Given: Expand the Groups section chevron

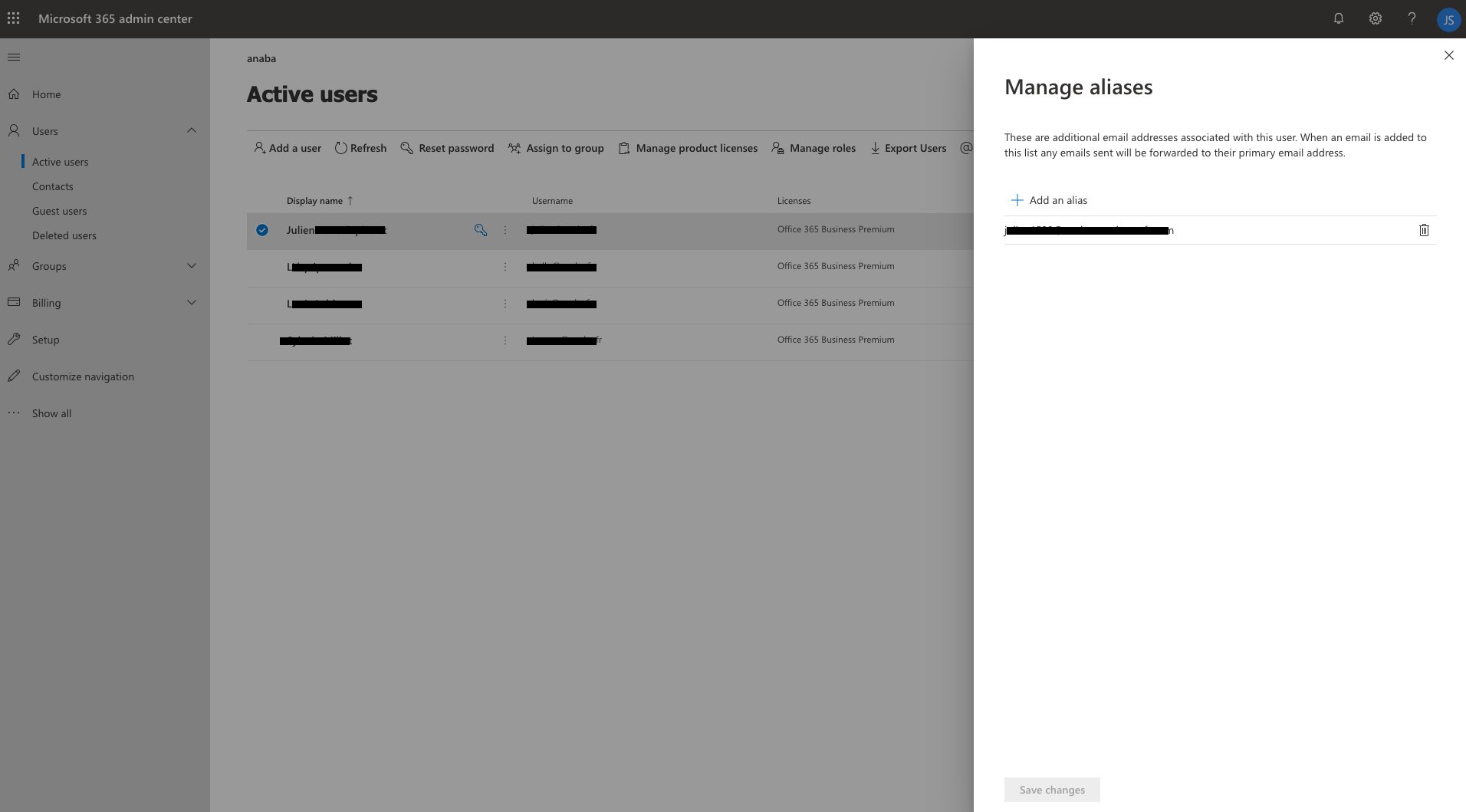Looking at the screenshot, I should click(x=192, y=265).
